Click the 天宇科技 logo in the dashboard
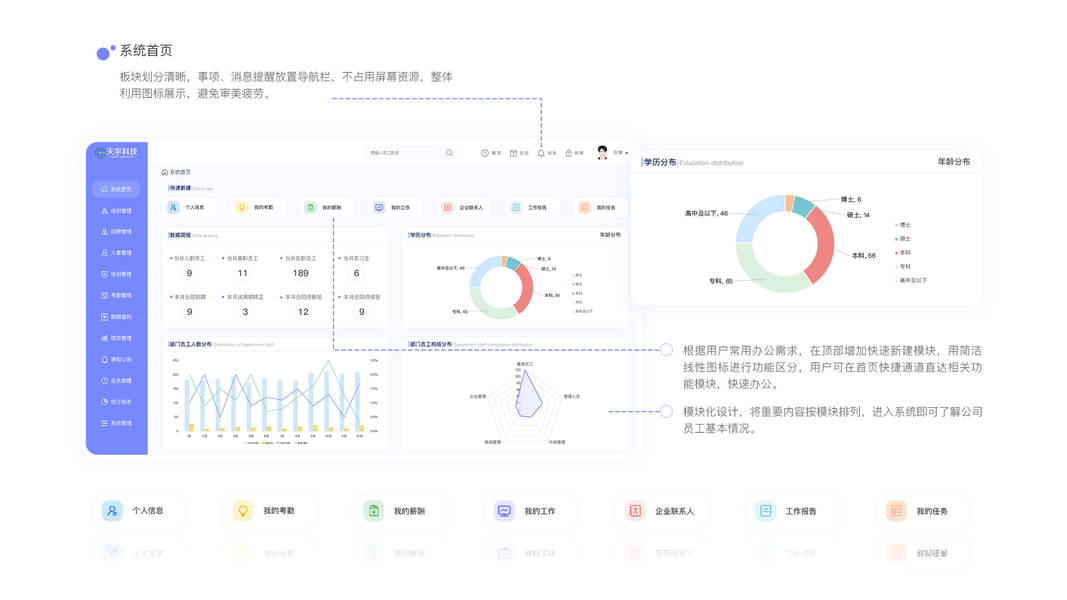This screenshot has height=600, width=1067. [x=116, y=152]
